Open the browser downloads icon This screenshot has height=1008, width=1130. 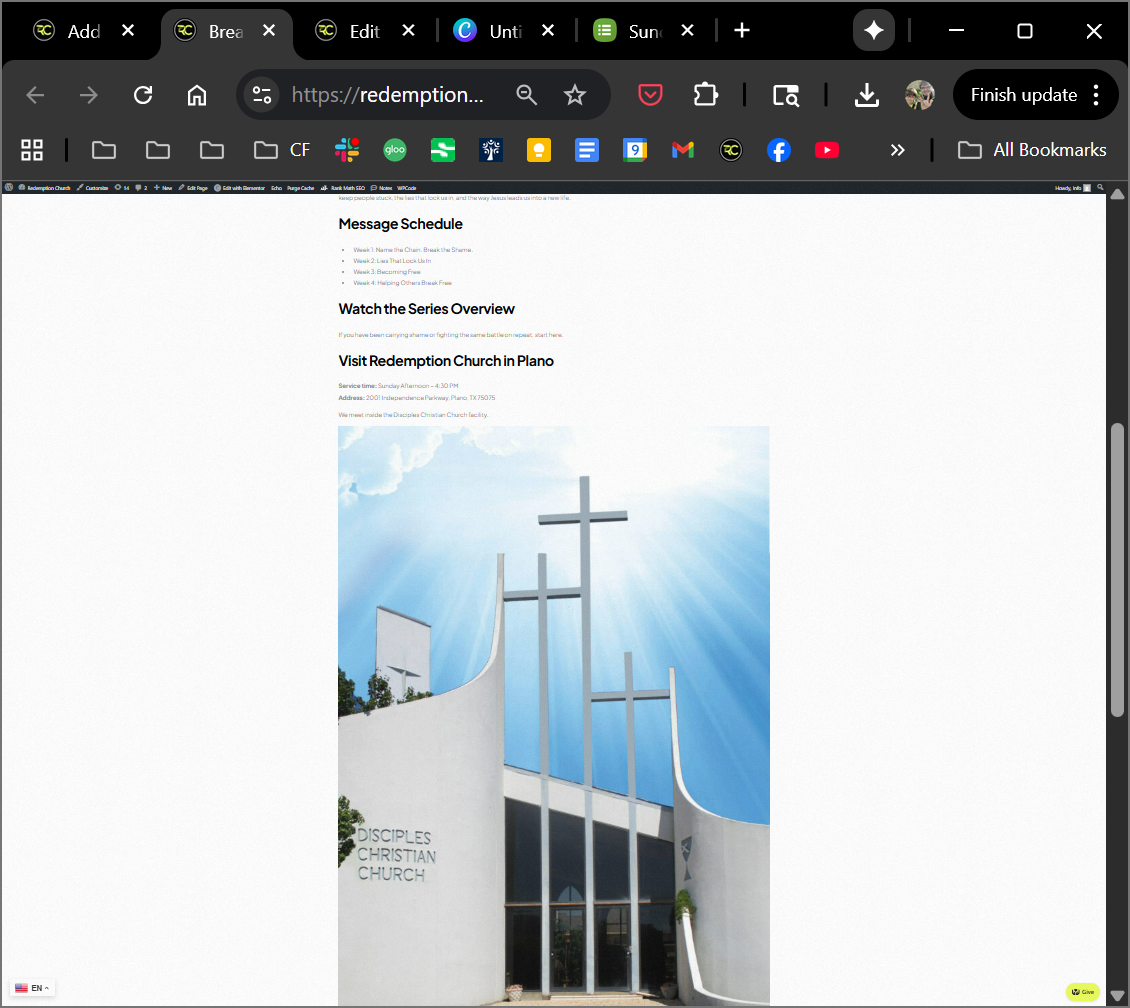(x=866, y=95)
